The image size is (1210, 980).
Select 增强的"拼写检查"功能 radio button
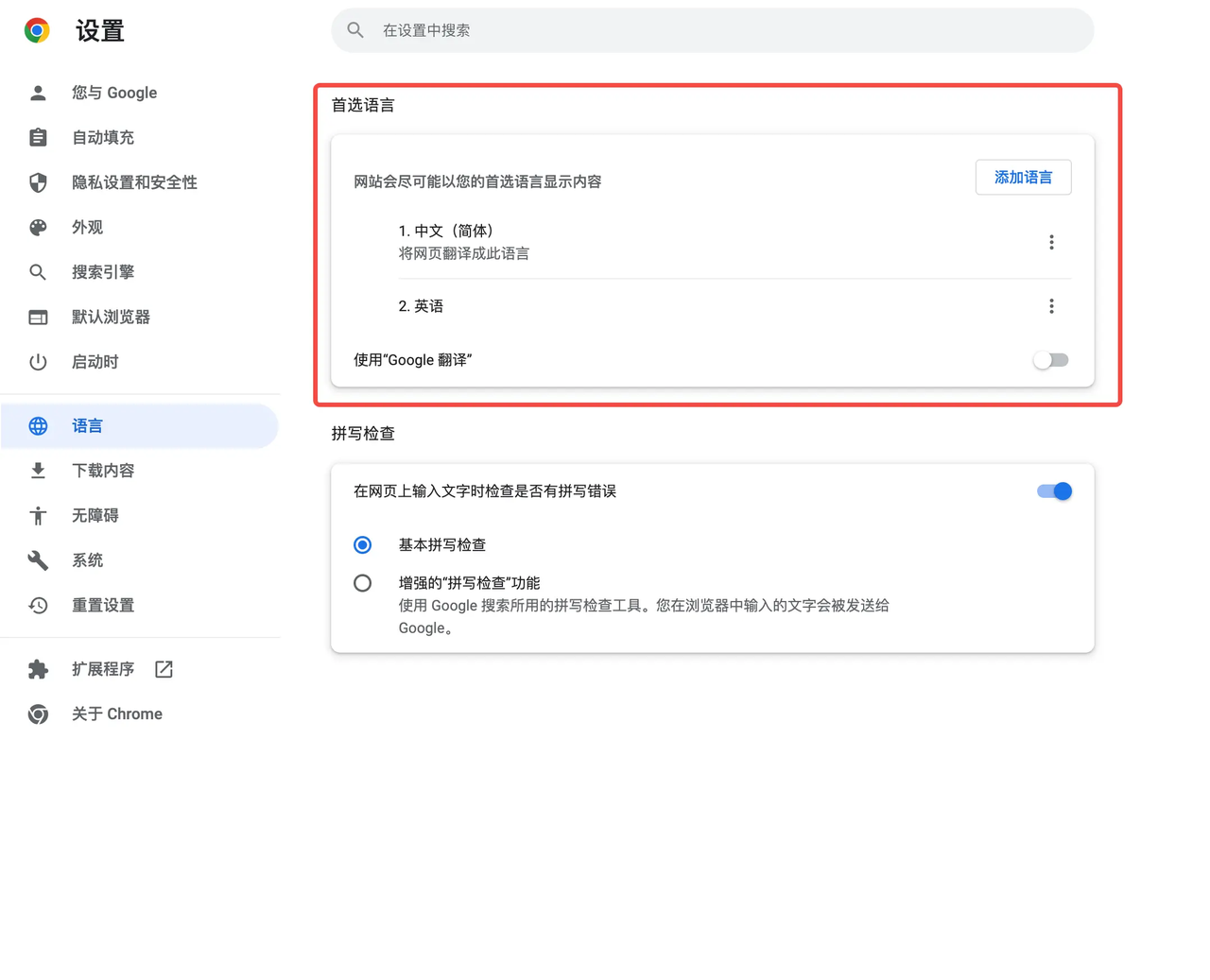point(362,583)
